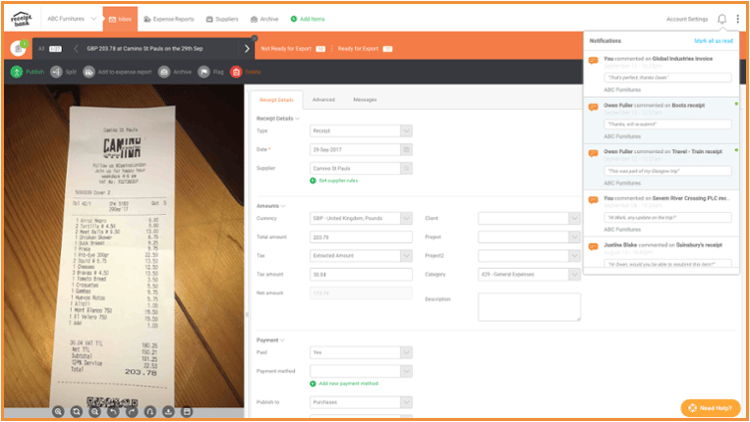Zoom in on the receipt image
The width and height of the screenshot is (750, 422).
[59, 411]
